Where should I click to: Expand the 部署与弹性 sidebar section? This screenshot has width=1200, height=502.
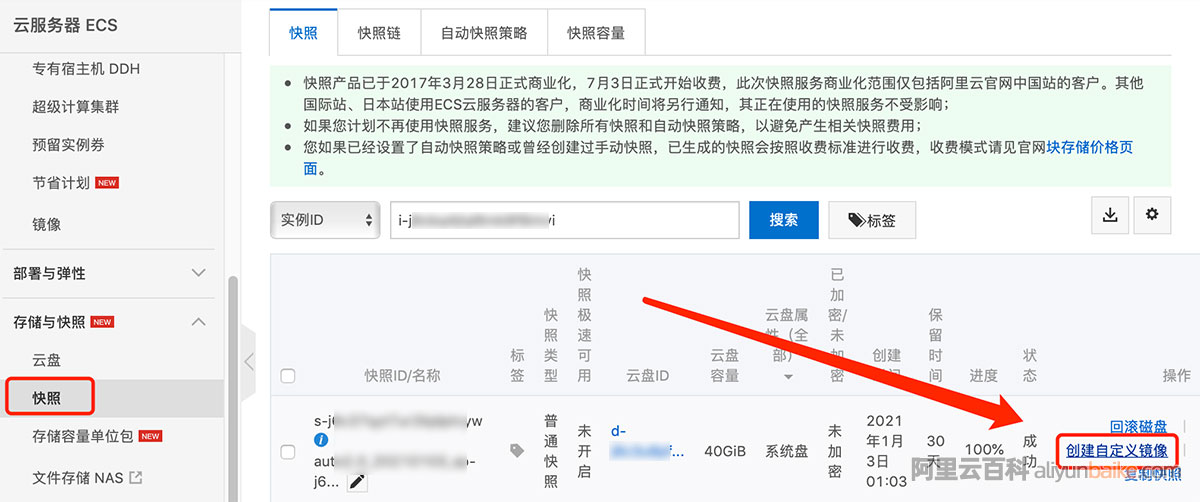[198, 273]
